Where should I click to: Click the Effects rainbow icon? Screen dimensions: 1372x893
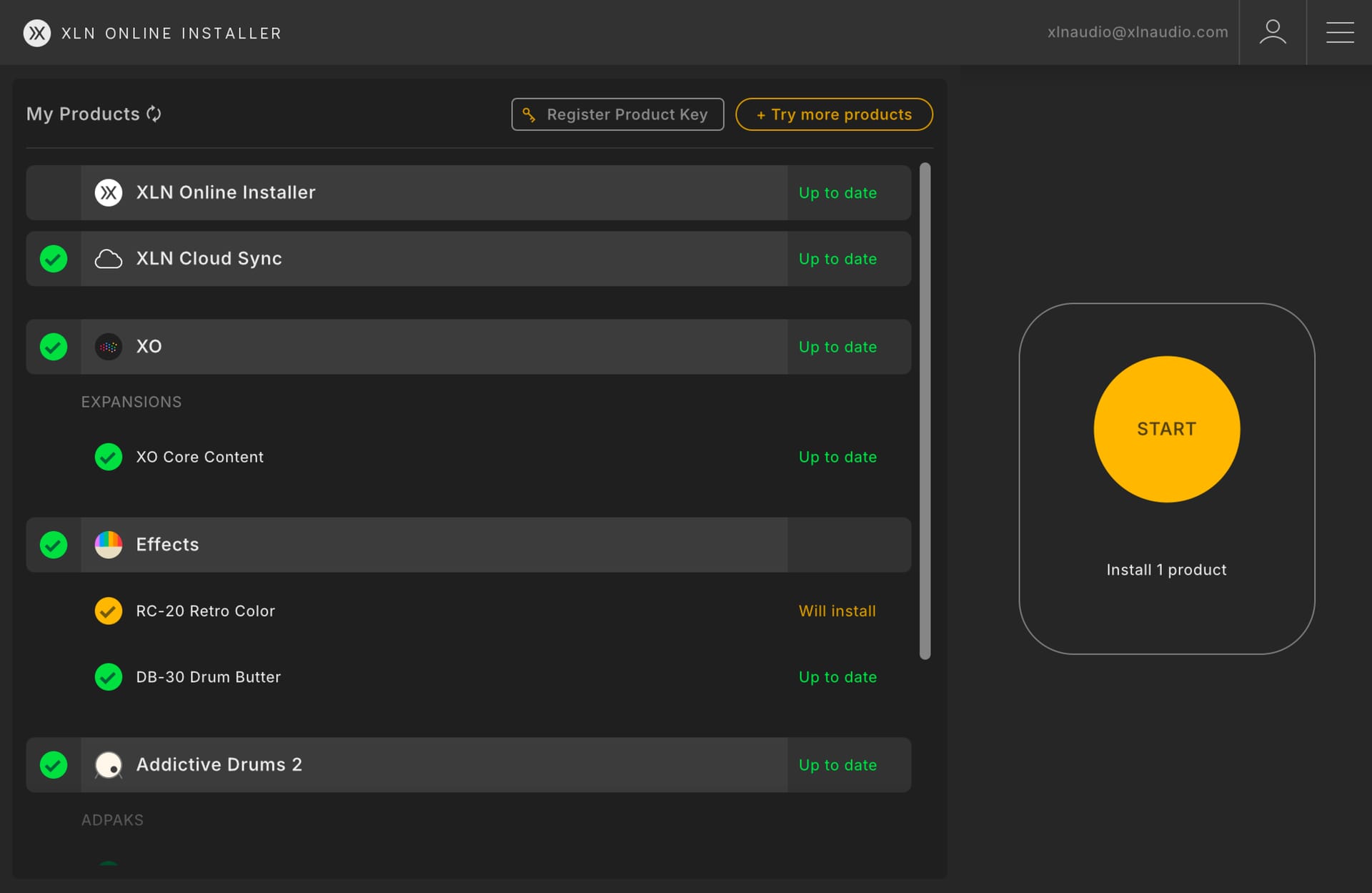109,545
